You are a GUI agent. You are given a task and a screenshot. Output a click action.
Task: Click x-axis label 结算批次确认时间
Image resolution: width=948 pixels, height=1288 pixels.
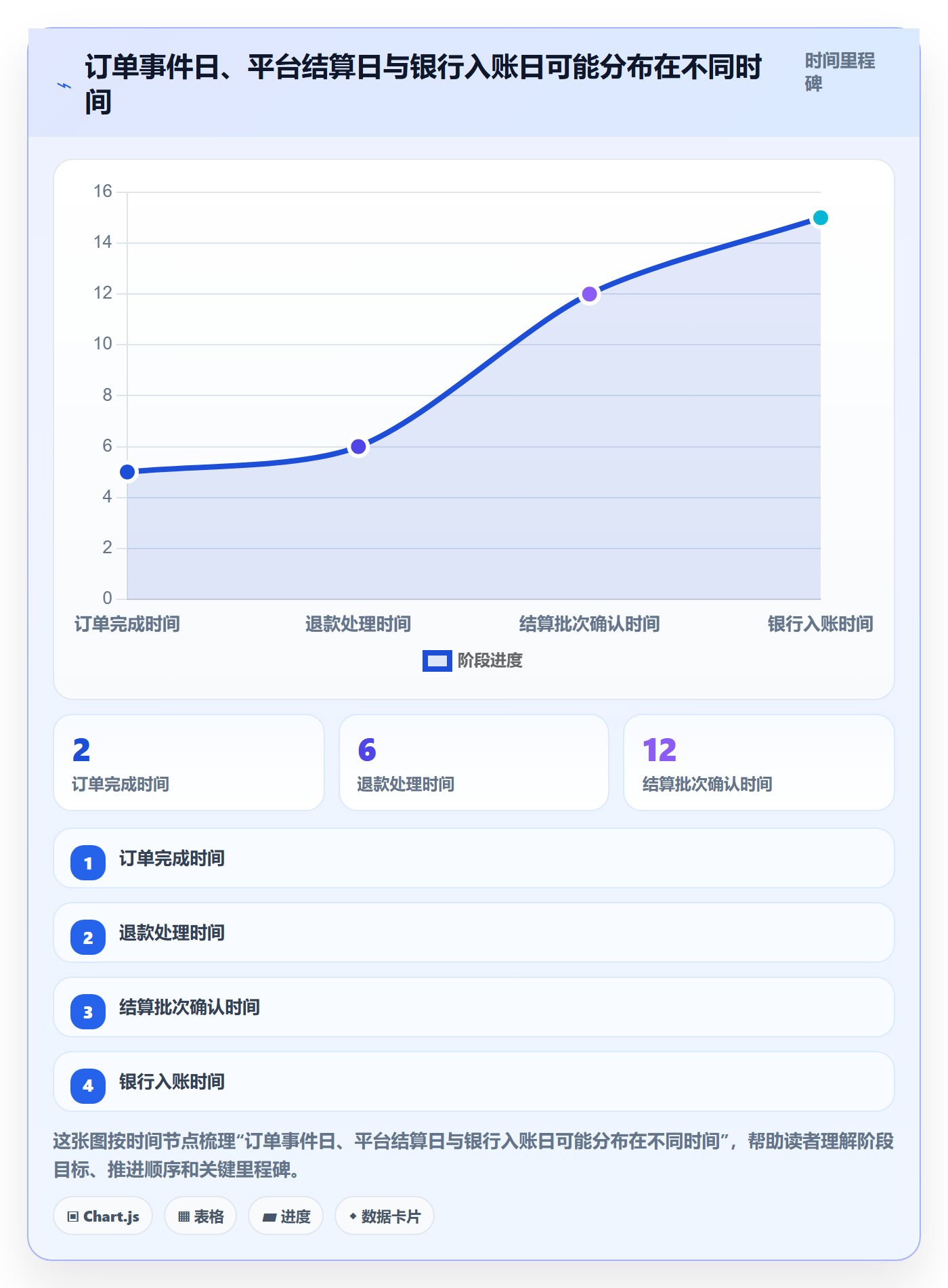[590, 624]
